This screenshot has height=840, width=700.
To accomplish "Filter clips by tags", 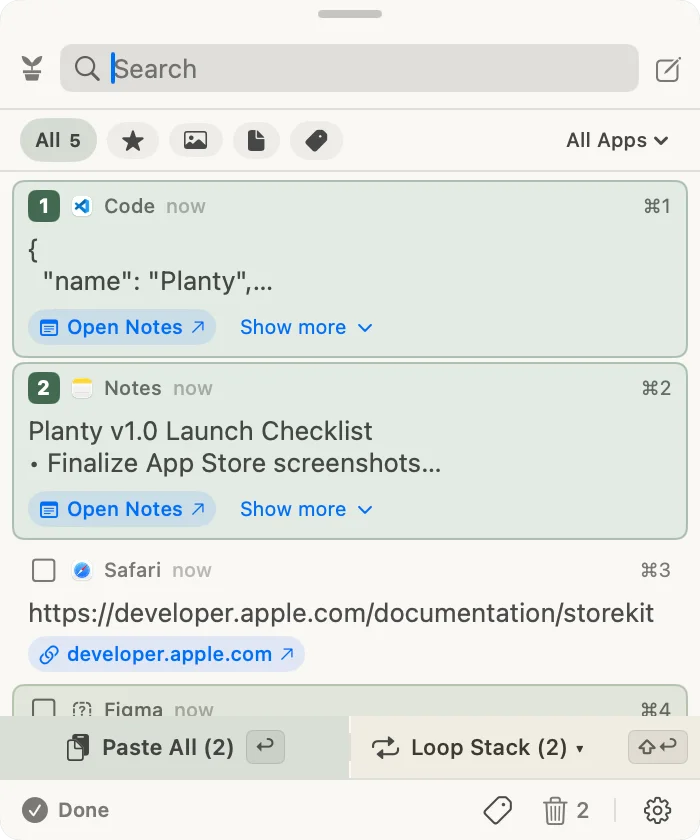I will tap(317, 141).
